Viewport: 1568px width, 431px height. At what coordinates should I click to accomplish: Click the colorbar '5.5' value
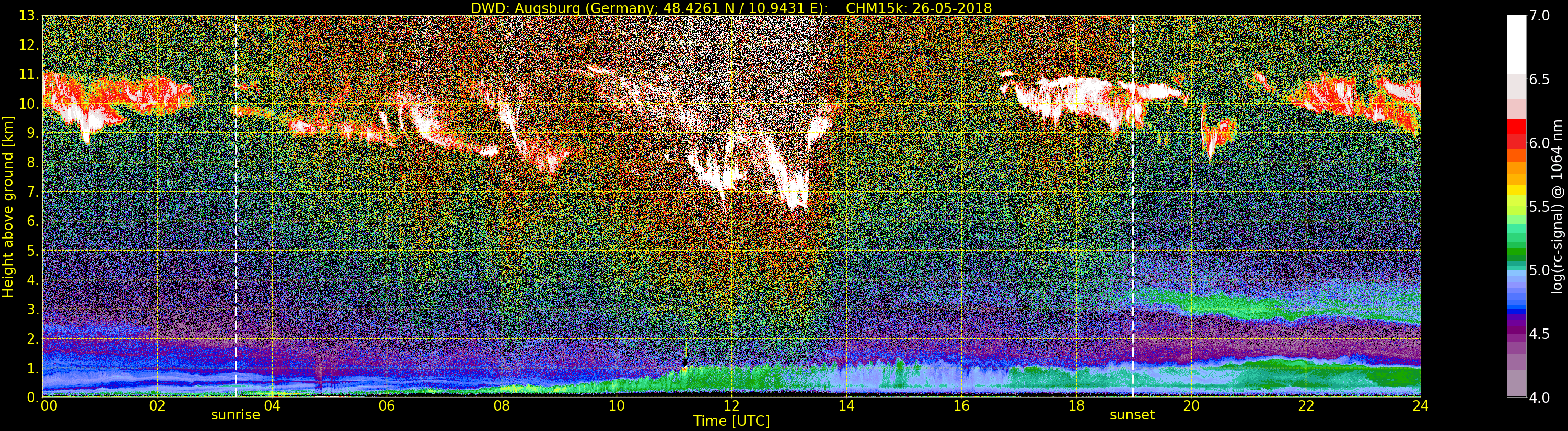pos(1539,207)
